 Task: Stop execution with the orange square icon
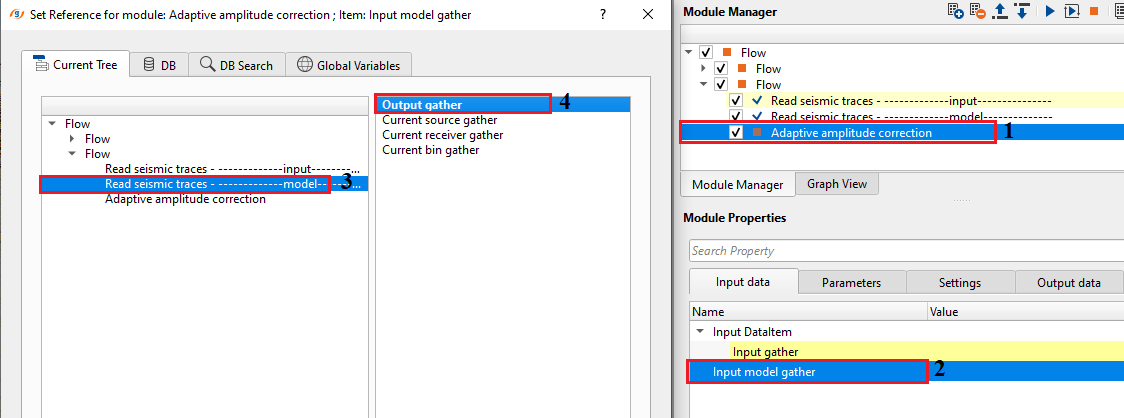point(1094,11)
